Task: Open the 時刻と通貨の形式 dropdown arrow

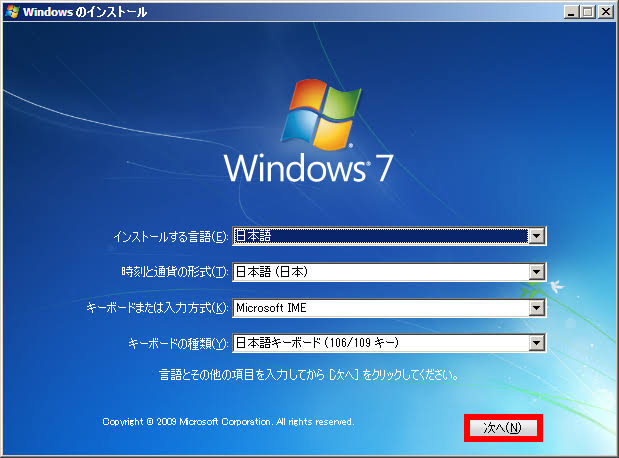Action: click(536, 272)
